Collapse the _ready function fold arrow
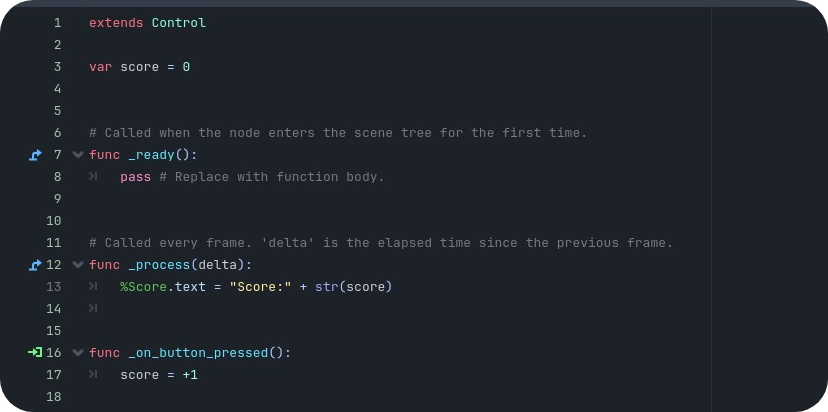Viewport: 828px width, 412px height. coord(78,155)
